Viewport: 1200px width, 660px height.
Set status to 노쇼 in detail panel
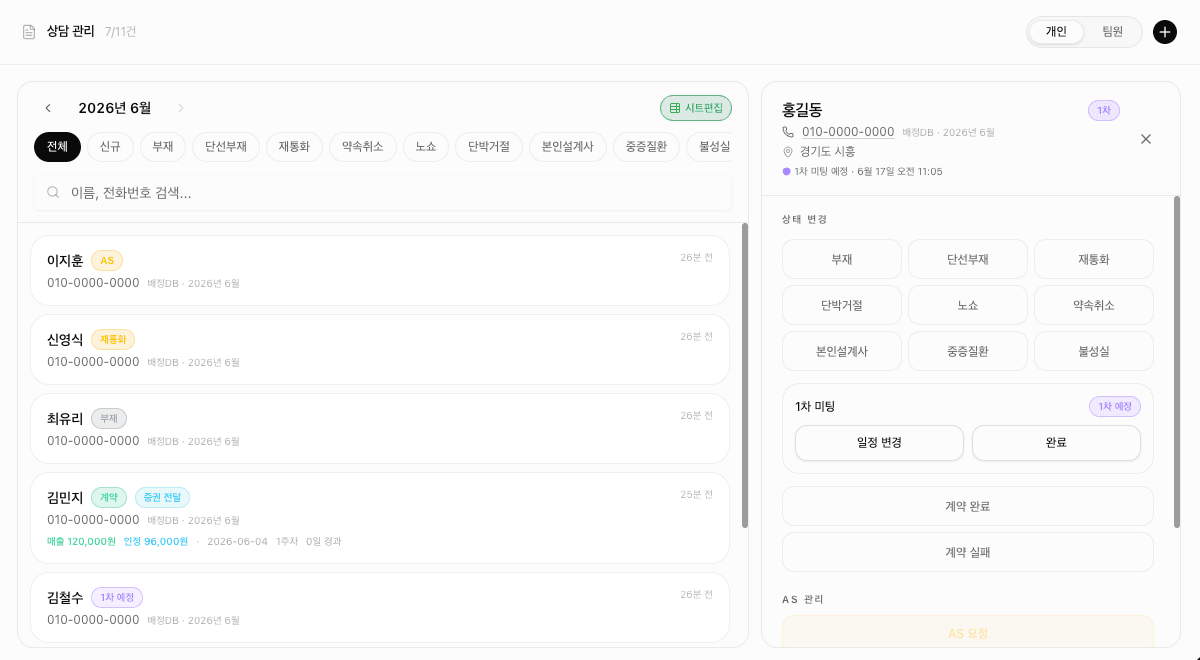[968, 305]
